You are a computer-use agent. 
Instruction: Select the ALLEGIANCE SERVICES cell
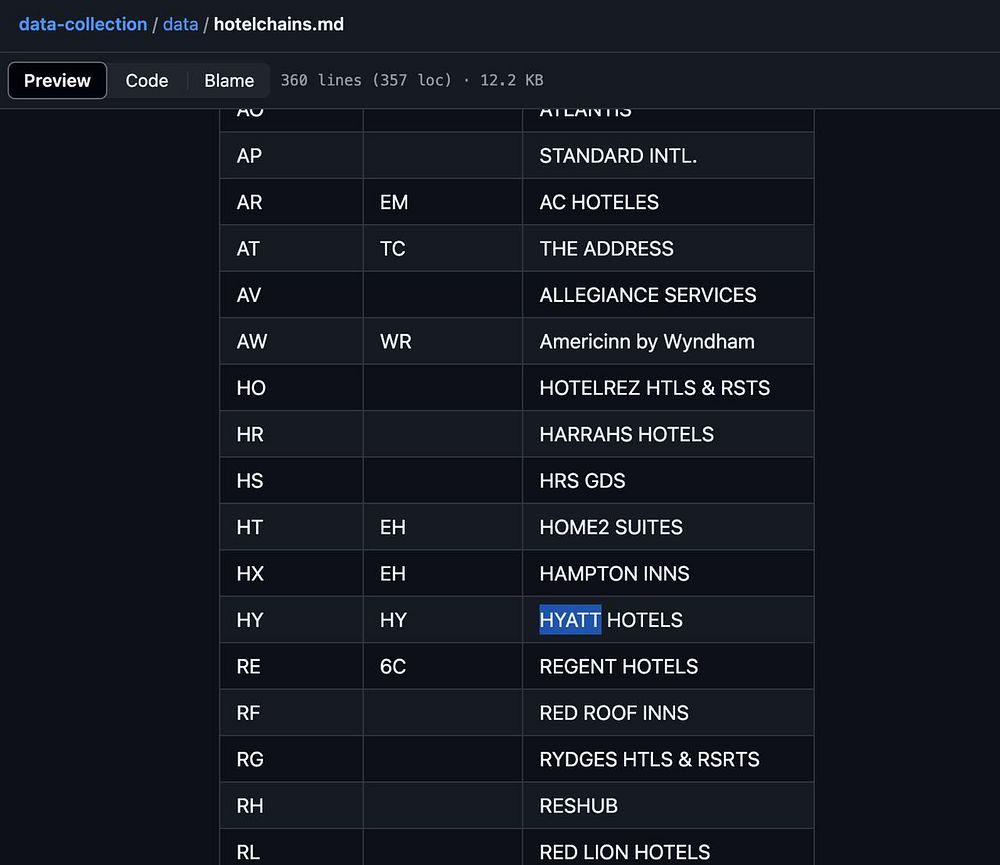point(668,295)
